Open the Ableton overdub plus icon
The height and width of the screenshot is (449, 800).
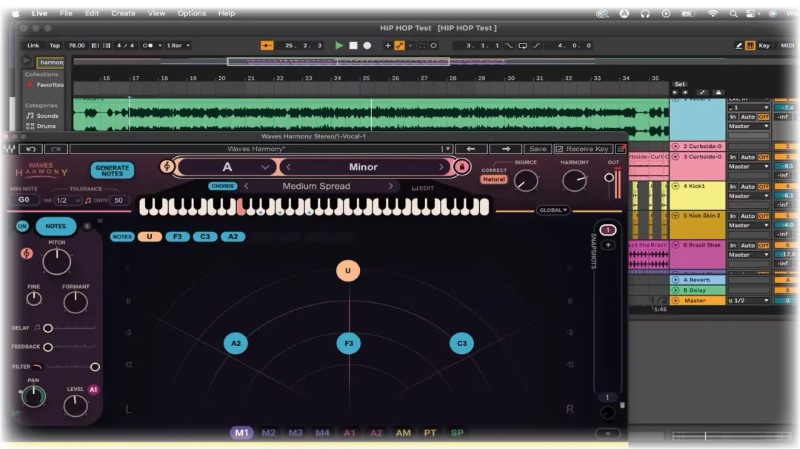pyautogui.click(x=388, y=45)
